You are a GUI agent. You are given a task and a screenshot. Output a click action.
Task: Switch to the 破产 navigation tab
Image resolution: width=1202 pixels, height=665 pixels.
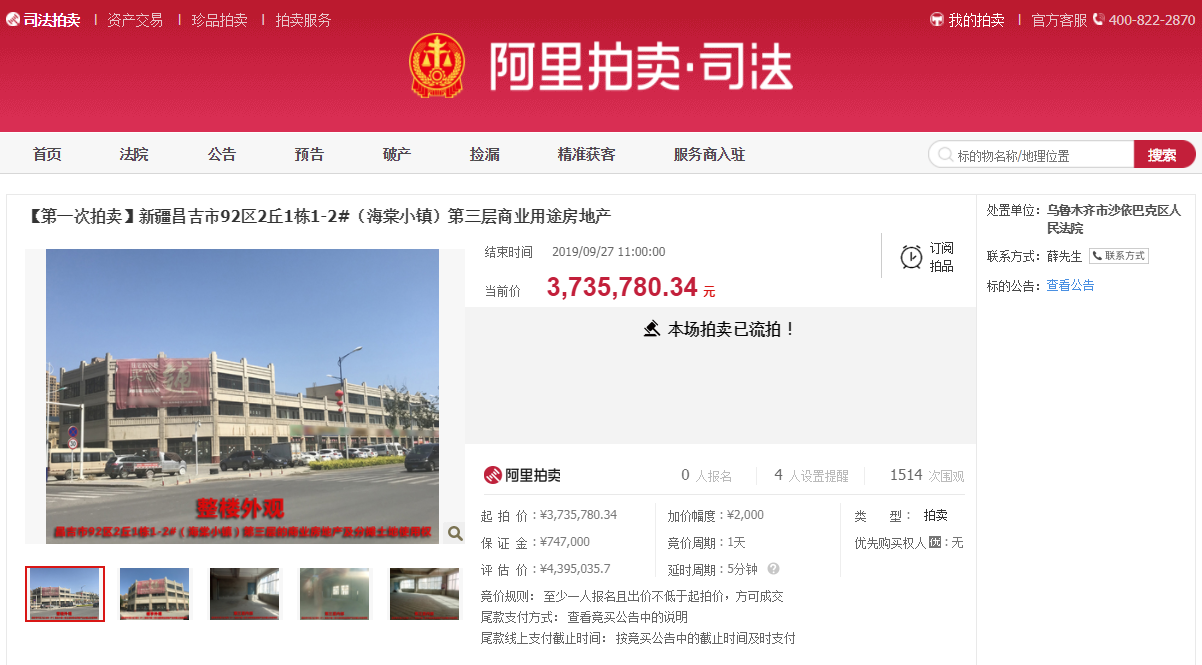pyautogui.click(x=397, y=154)
